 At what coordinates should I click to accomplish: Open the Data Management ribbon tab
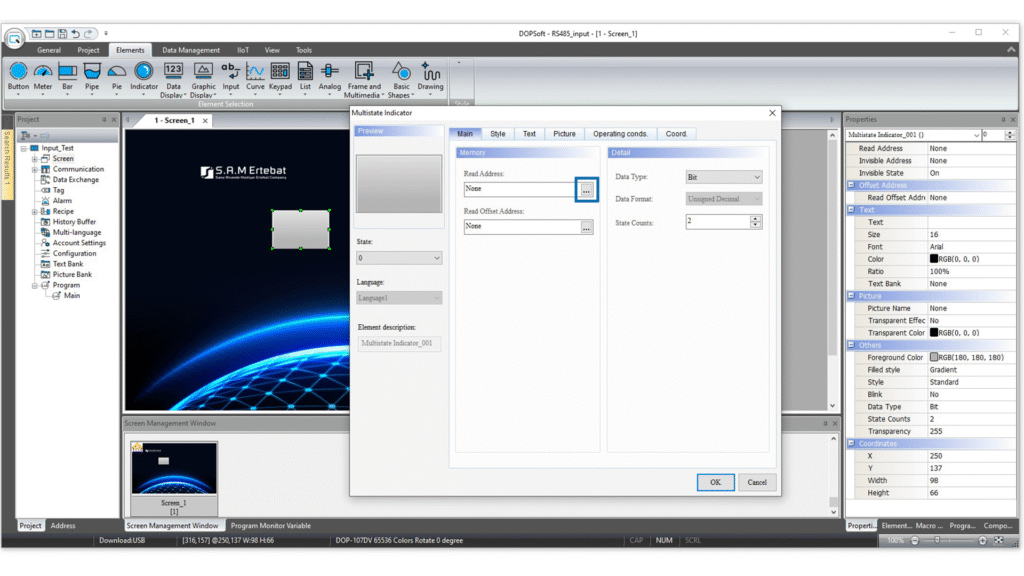tap(191, 50)
